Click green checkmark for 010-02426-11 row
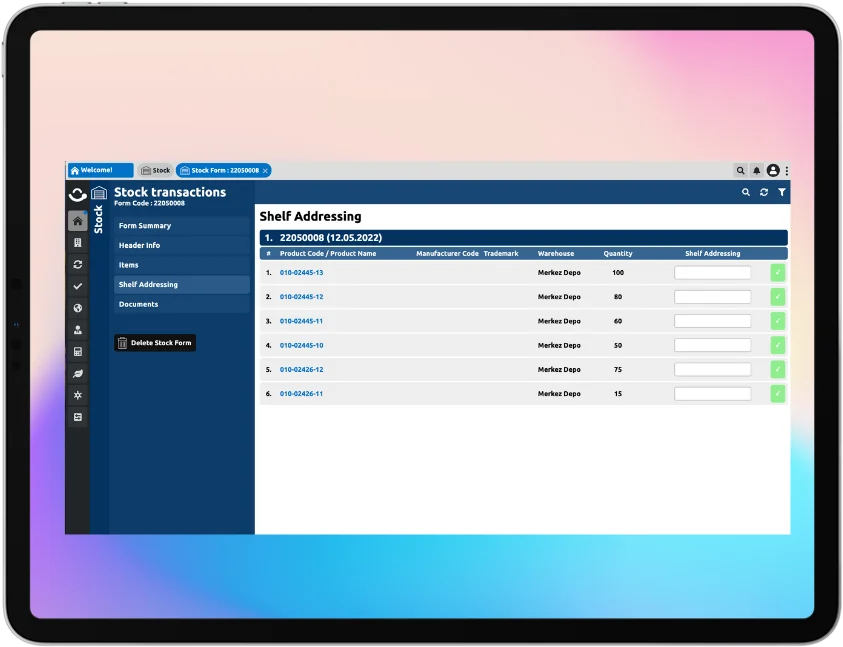The height and width of the screenshot is (647, 843). [x=778, y=394]
